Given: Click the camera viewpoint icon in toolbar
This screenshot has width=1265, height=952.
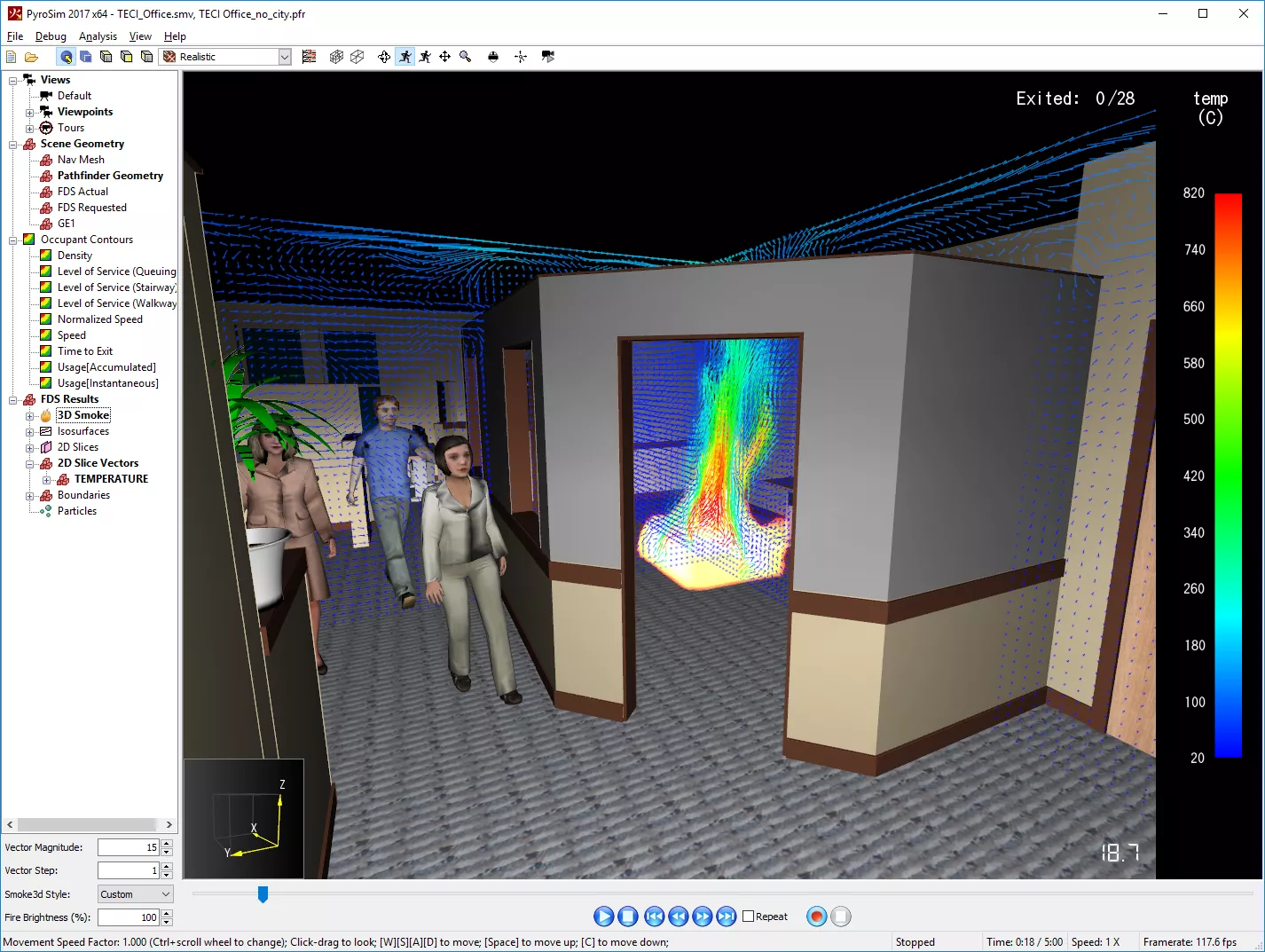Looking at the screenshot, I should (547, 57).
